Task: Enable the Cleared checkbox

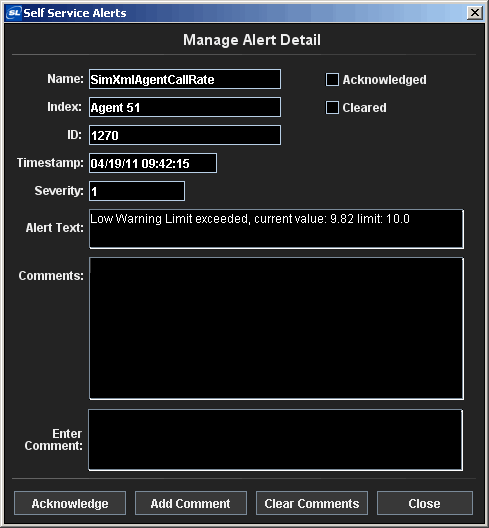Action: click(x=332, y=108)
